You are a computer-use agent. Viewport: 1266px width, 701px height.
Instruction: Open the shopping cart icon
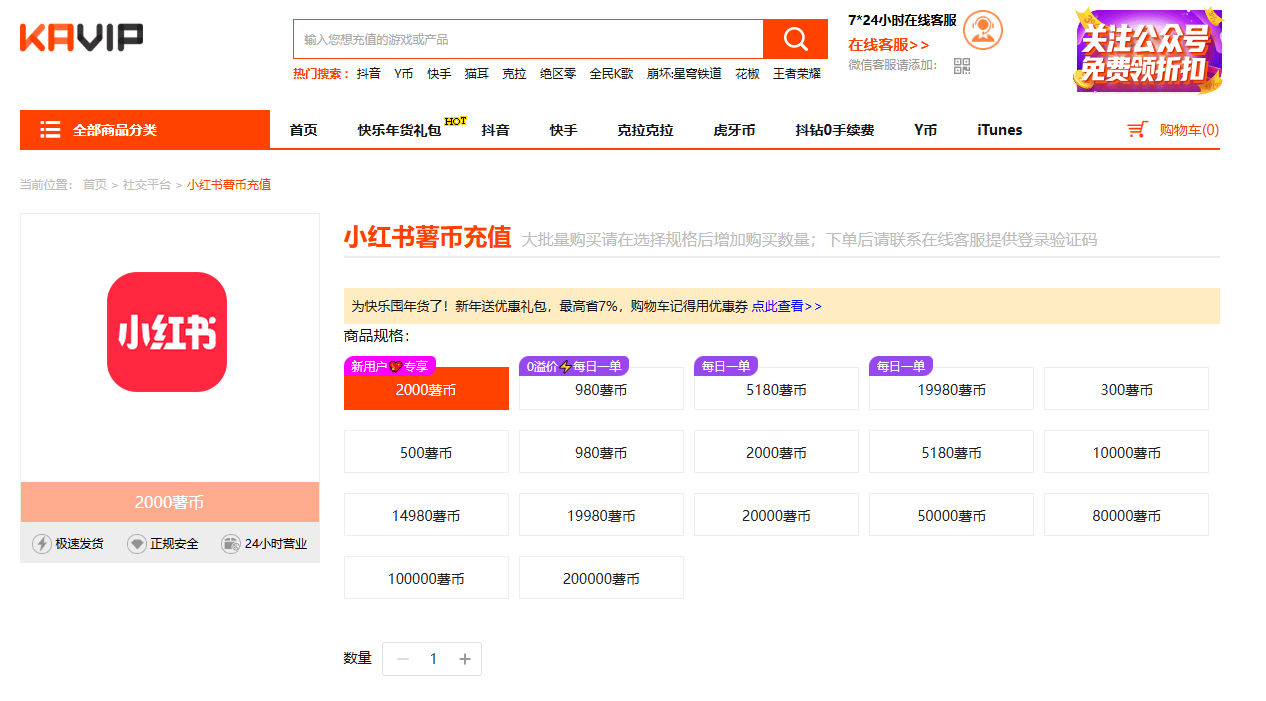[1136, 130]
